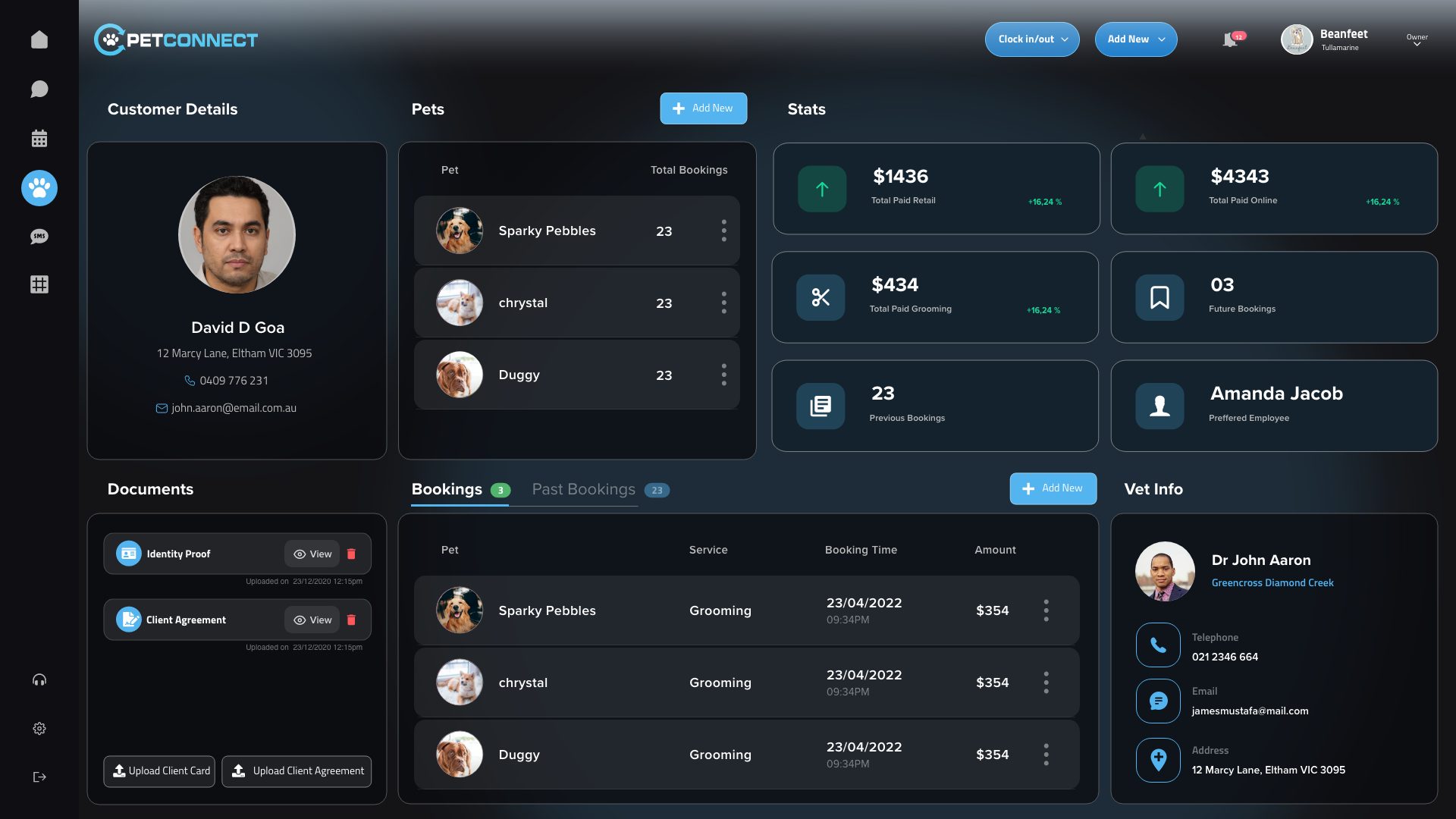Click the logout icon in sidebar

(39, 777)
